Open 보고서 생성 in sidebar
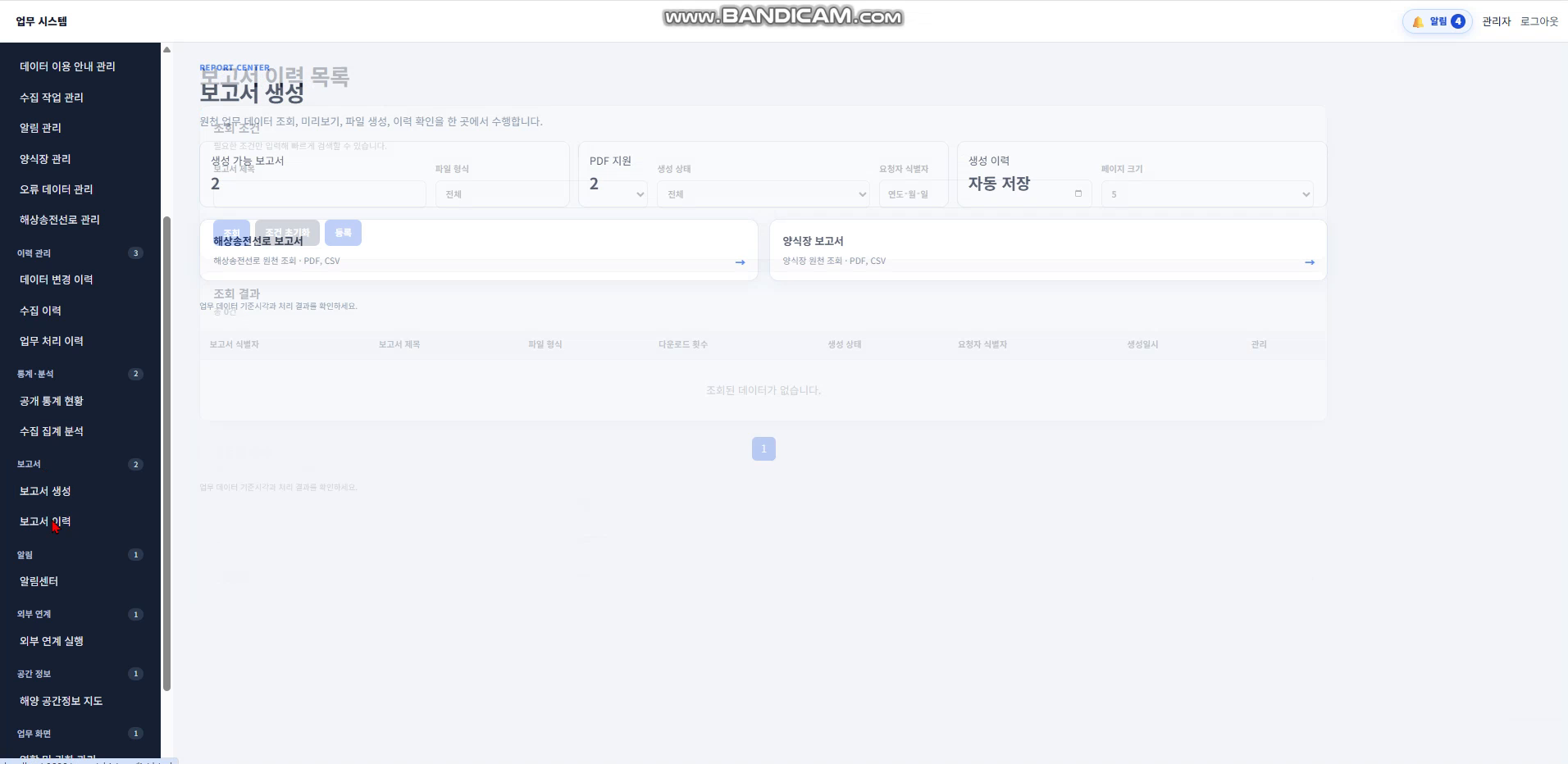The width and height of the screenshot is (1568, 764). click(45, 491)
